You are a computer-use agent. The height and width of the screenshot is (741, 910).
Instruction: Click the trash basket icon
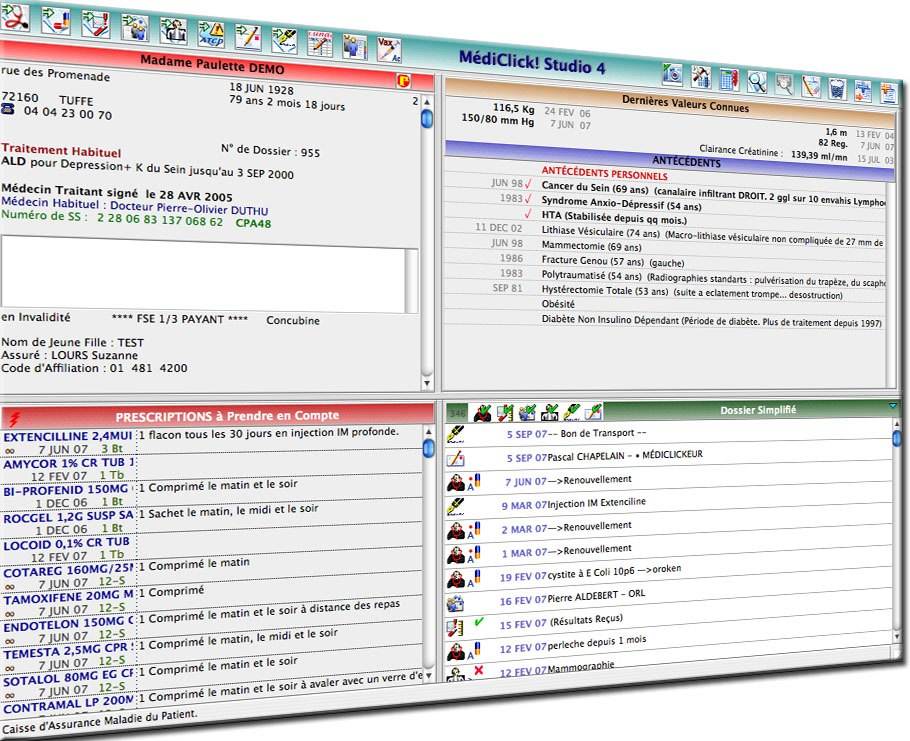[x=837, y=90]
